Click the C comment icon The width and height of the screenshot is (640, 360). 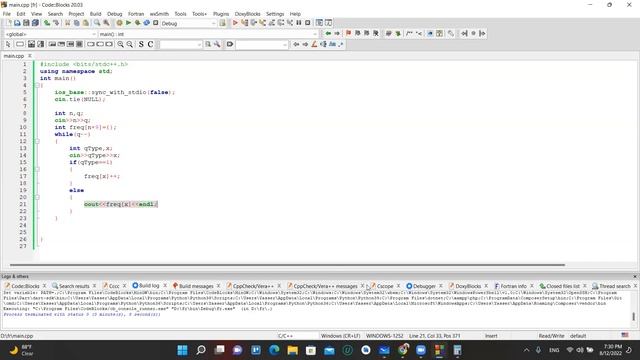[150, 44]
